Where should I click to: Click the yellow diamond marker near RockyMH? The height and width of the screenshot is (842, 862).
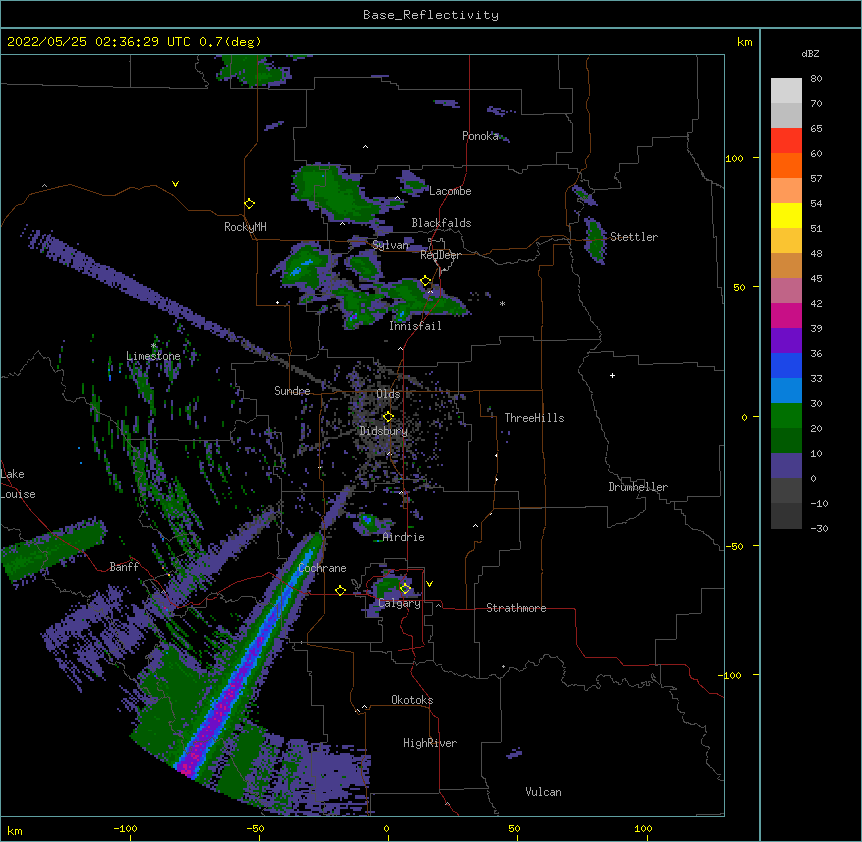pos(249,203)
